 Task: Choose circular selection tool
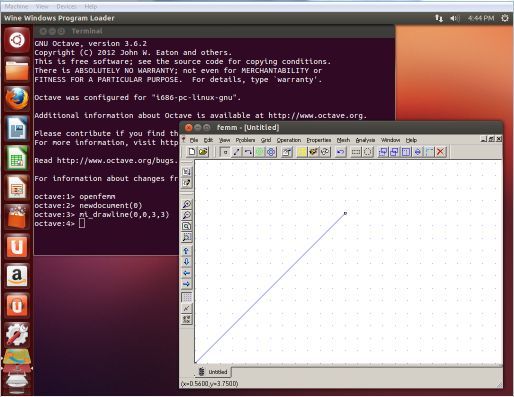(367, 152)
